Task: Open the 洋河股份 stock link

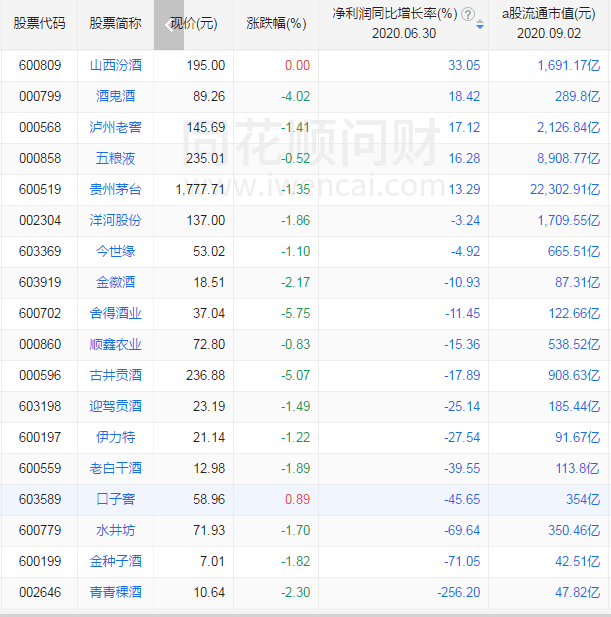Action: click(x=116, y=220)
